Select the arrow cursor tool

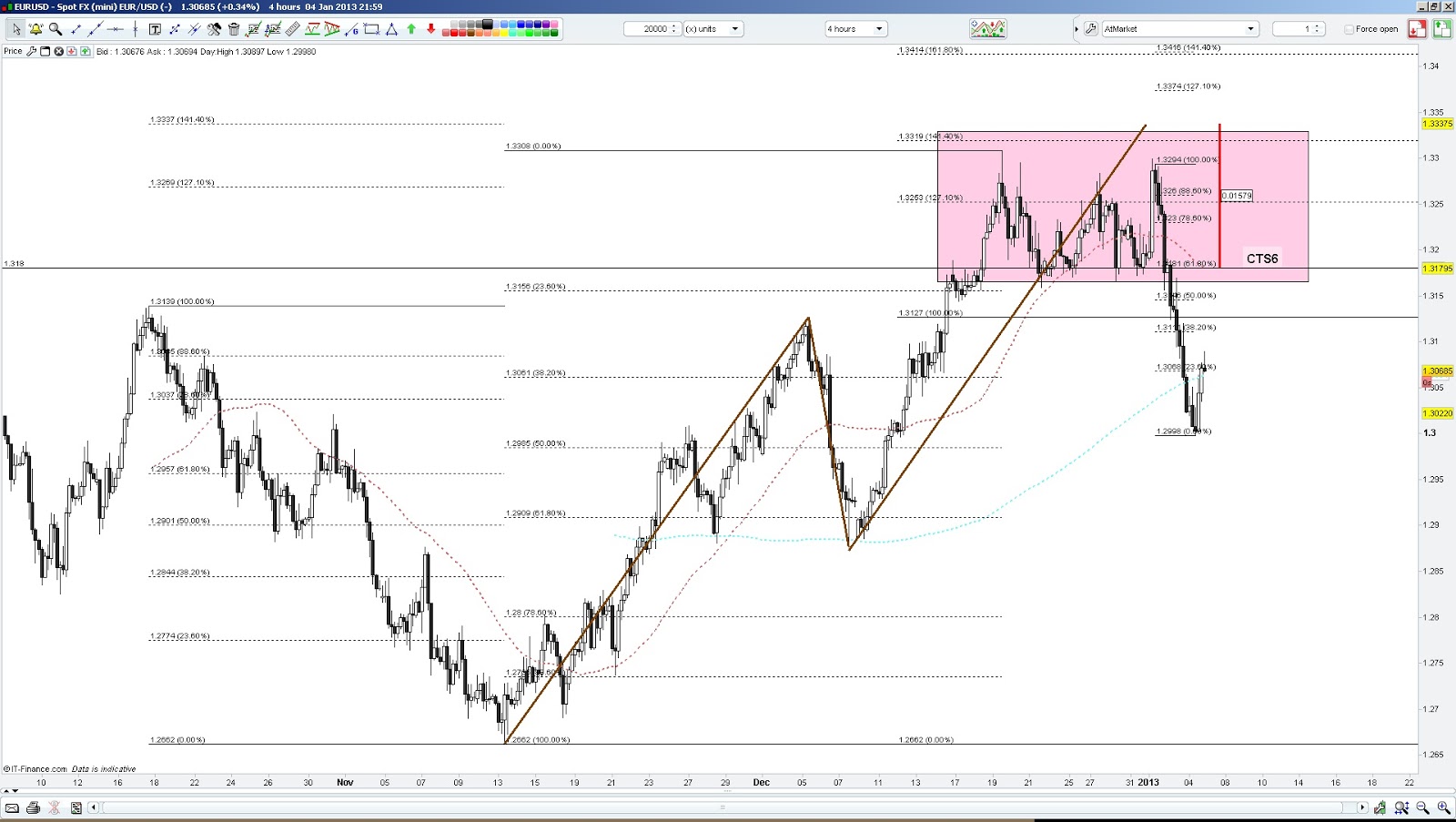(x=16, y=29)
